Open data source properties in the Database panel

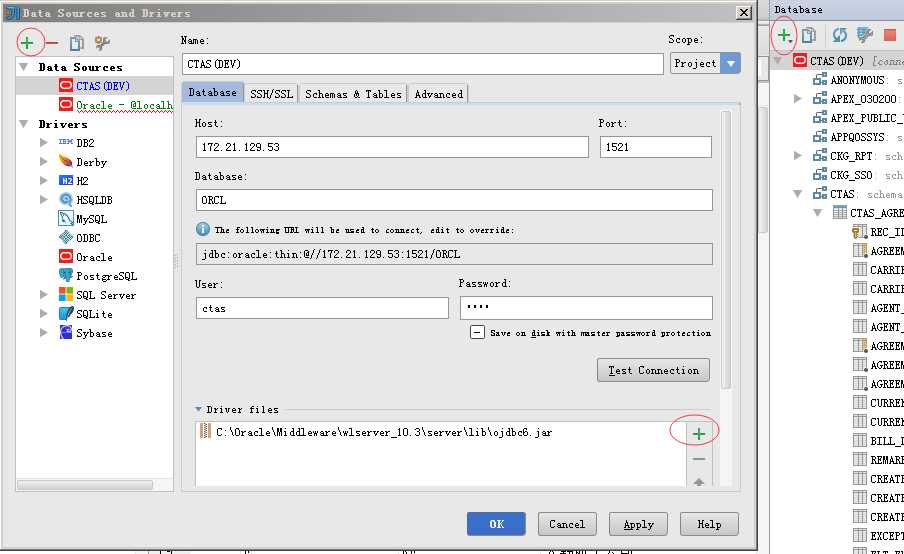click(864, 36)
